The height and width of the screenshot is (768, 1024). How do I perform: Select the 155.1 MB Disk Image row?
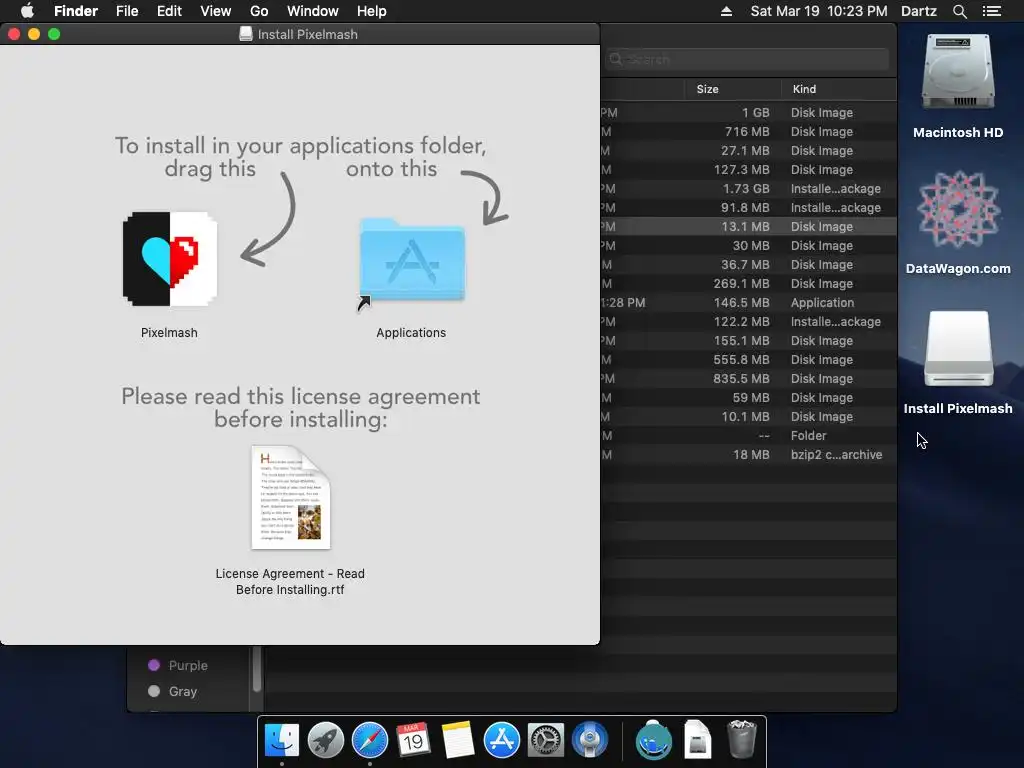click(x=748, y=340)
